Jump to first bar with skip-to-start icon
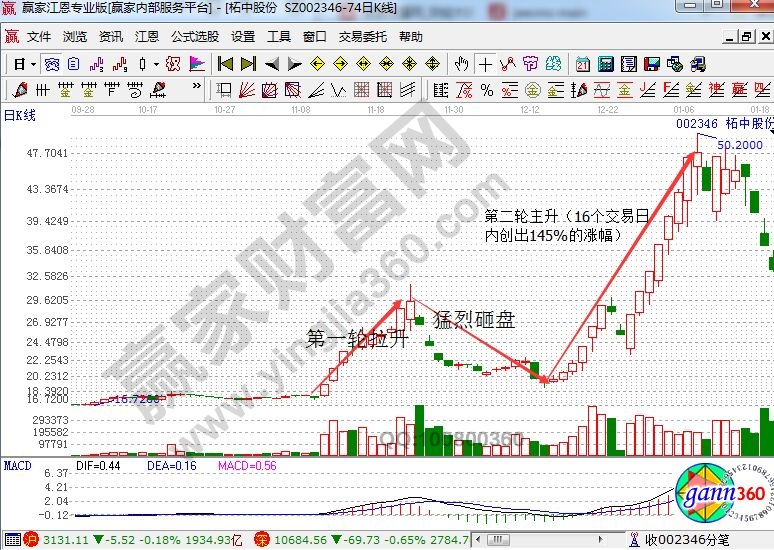 click(x=225, y=64)
